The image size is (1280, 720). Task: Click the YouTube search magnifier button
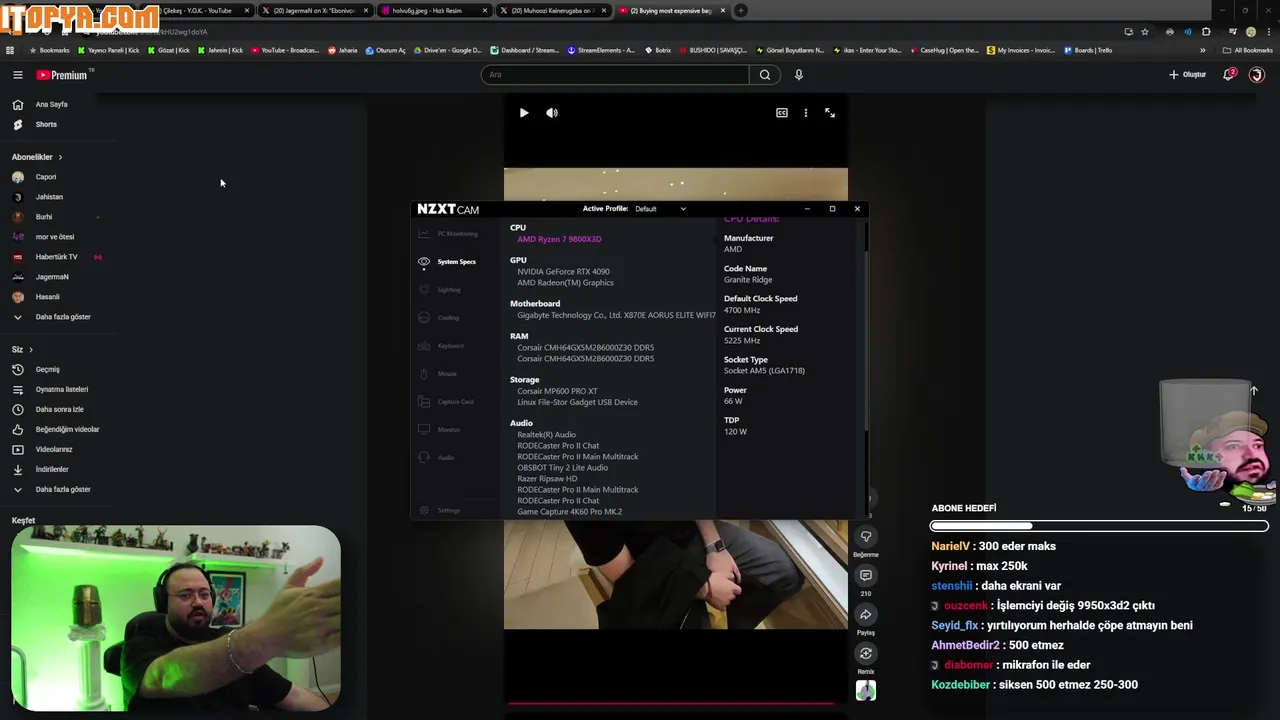765,75
